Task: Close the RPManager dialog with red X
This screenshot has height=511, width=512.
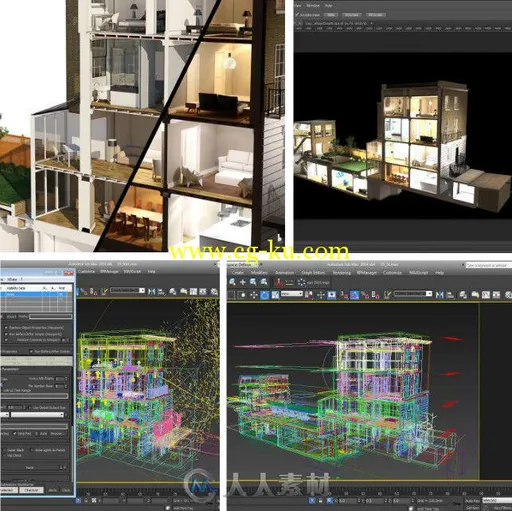Action: [x=68, y=273]
